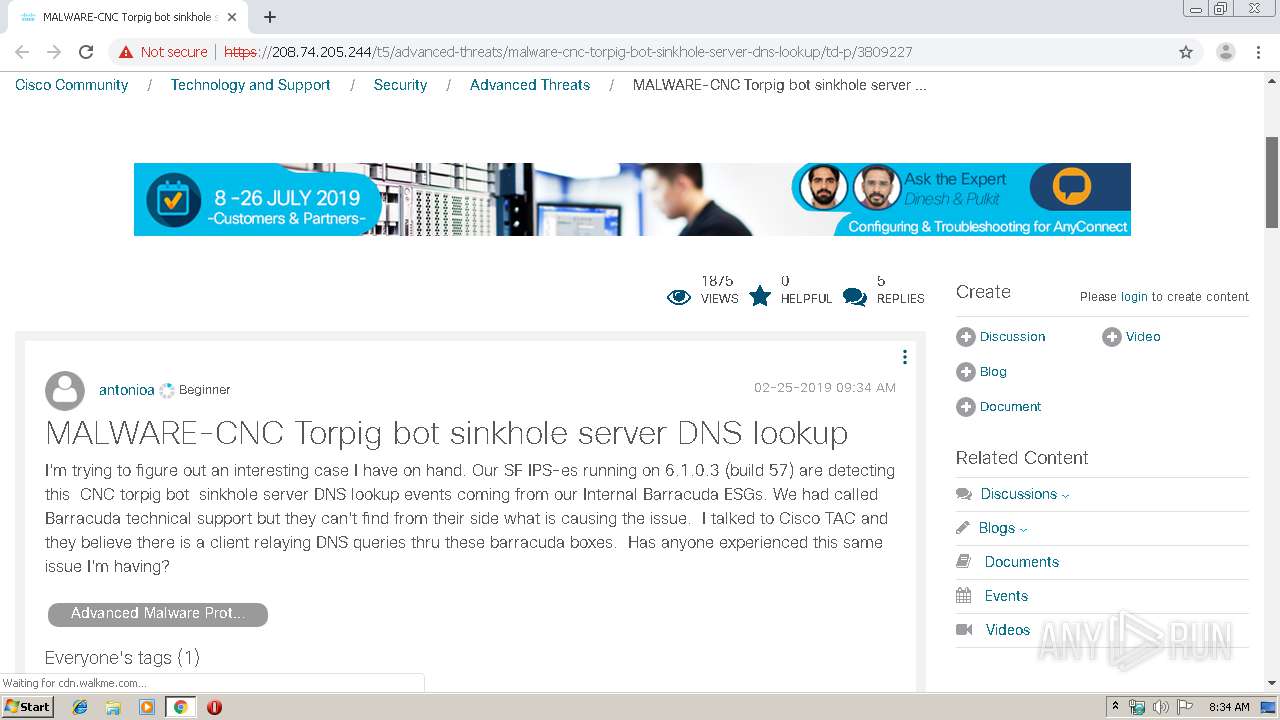This screenshot has height=720, width=1280.
Task: Go back with browser back arrow
Action: [22, 52]
